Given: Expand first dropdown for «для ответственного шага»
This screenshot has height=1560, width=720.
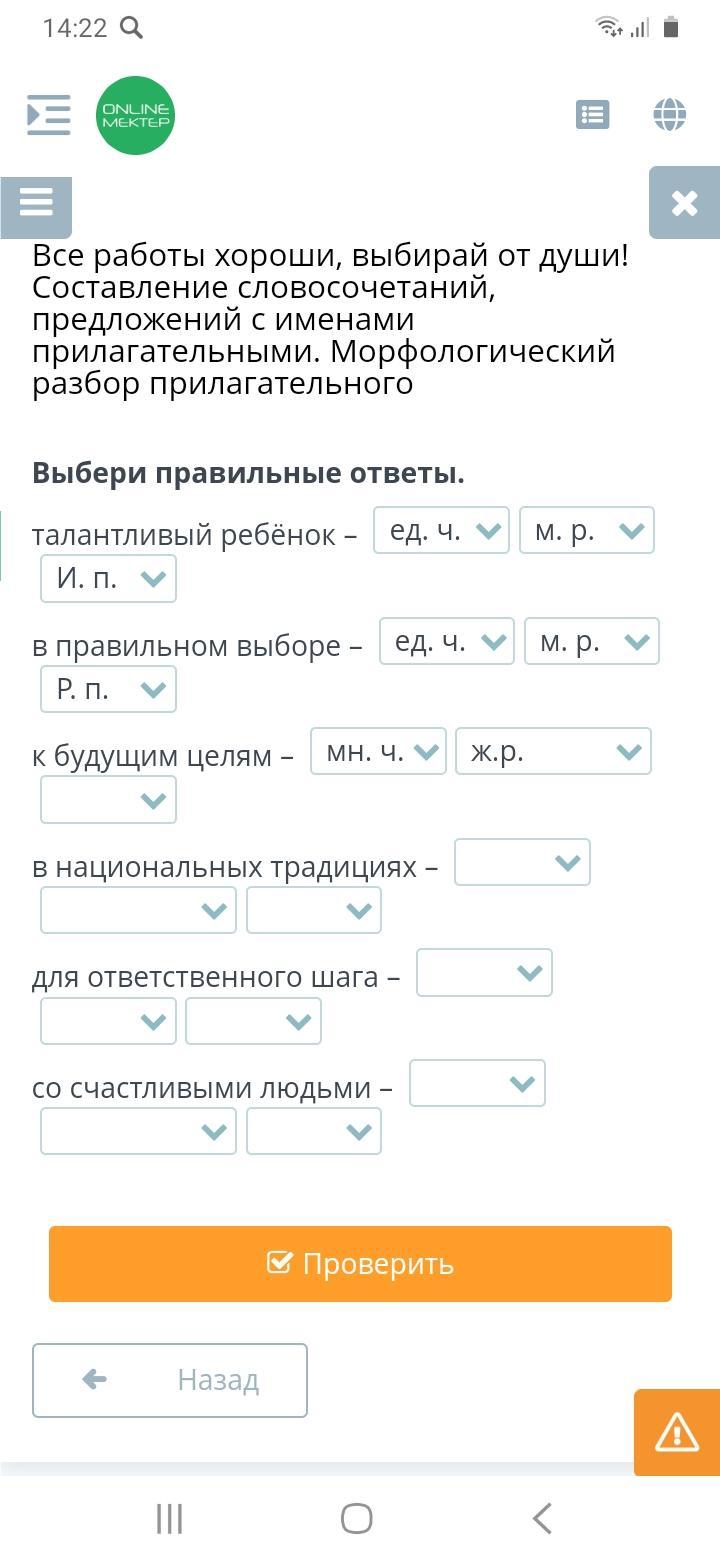Looking at the screenshot, I should pos(484,972).
